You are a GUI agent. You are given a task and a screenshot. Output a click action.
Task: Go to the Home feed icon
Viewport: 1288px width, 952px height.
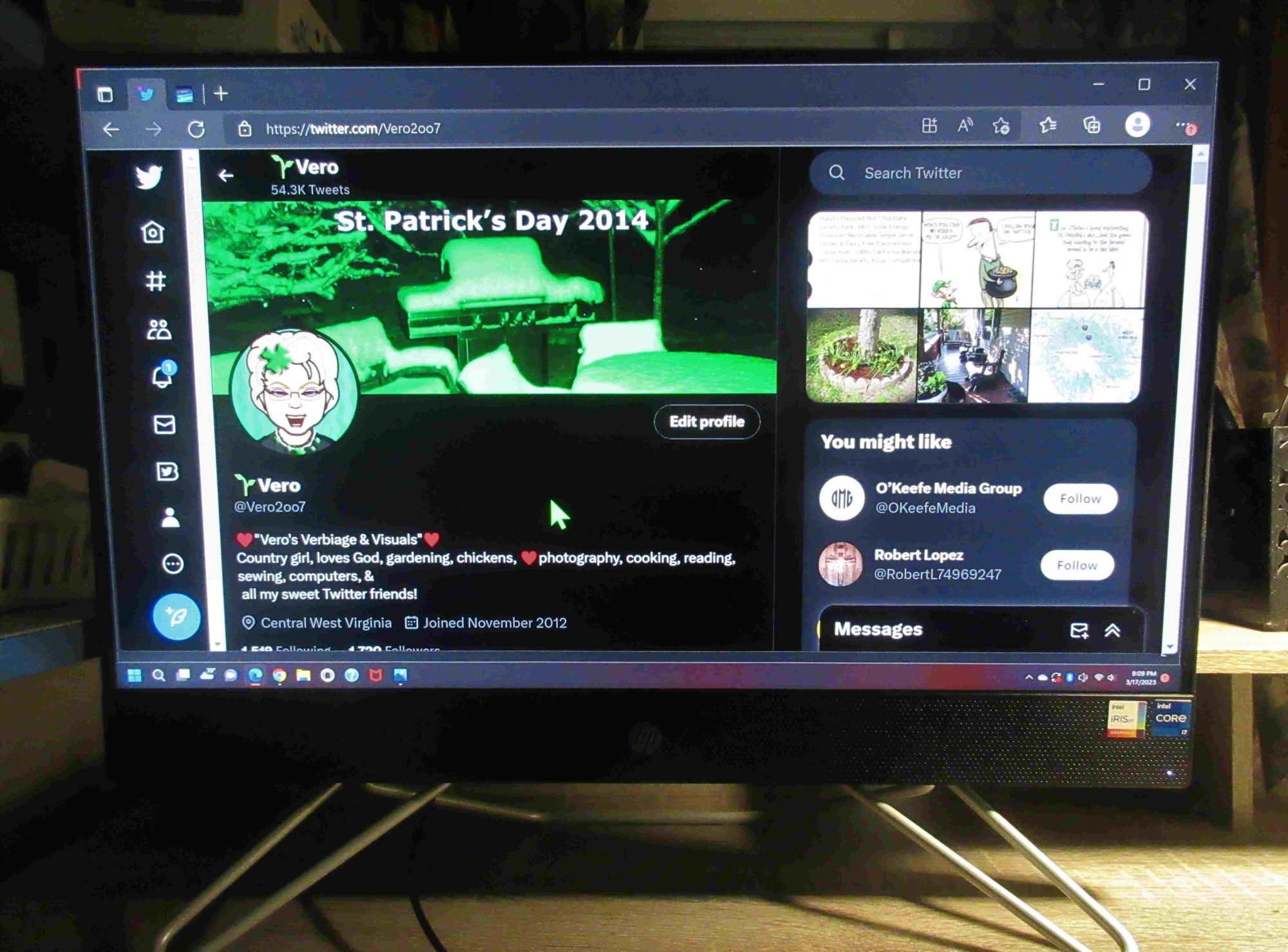click(x=153, y=231)
